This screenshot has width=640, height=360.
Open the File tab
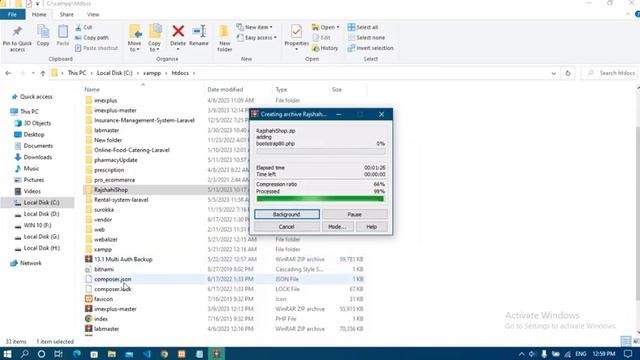(12, 14)
